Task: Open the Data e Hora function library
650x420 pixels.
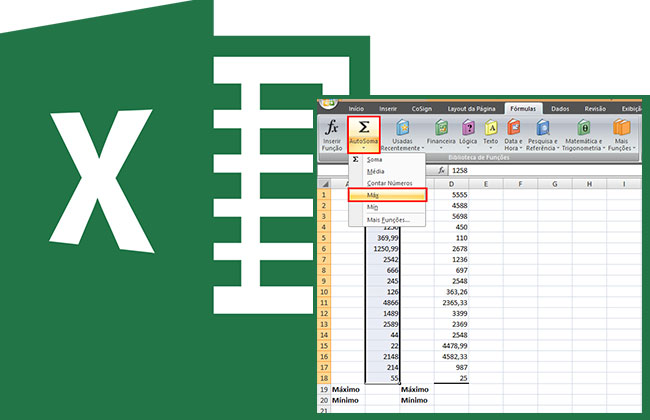Action: click(x=513, y=135)
